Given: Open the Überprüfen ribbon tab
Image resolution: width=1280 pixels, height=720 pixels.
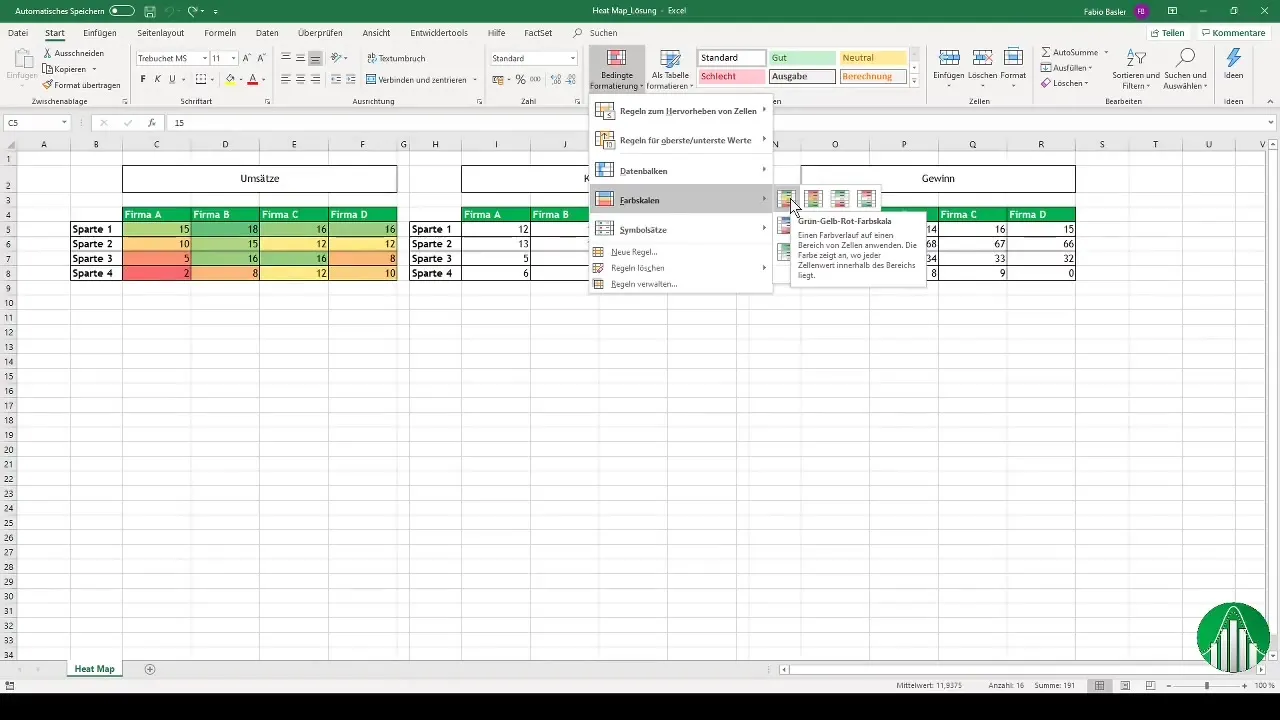Looking at the screenshot, I should click(320, 33).
